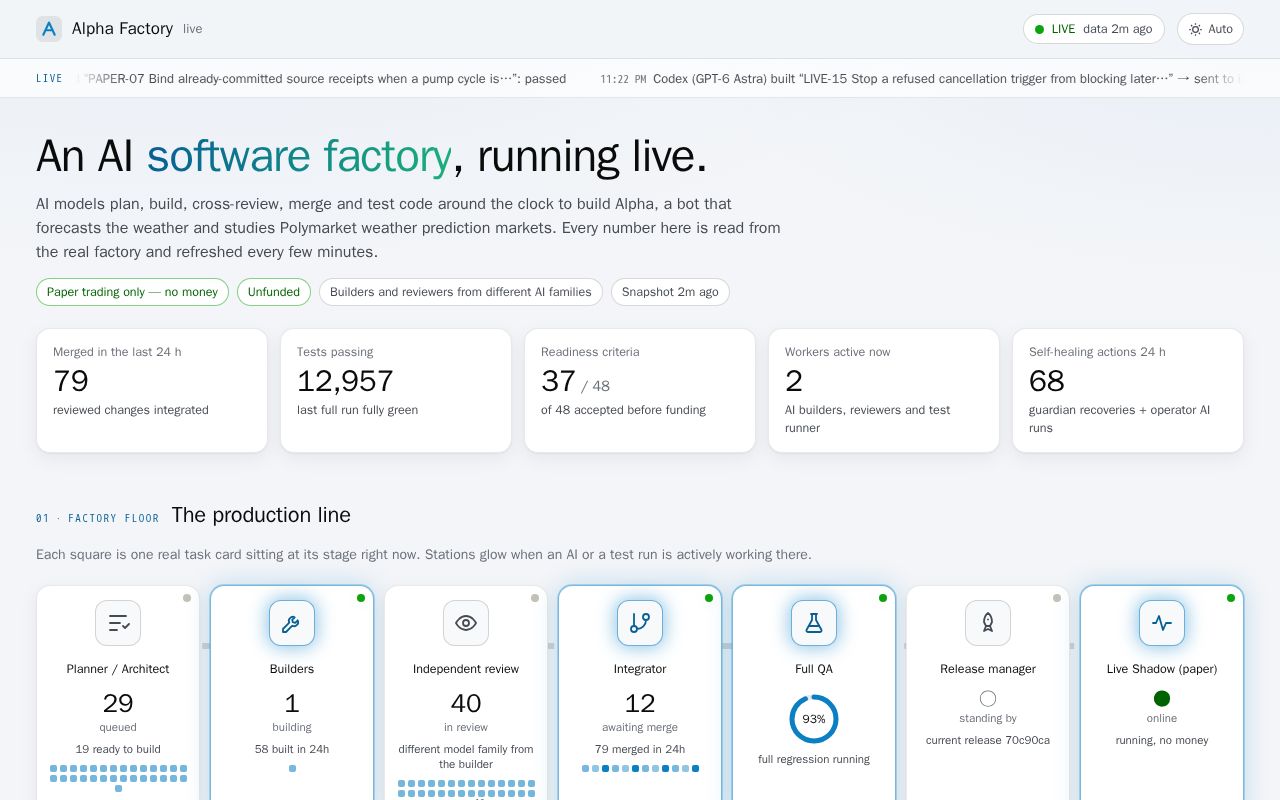Image resolution: width=1280 pixels, height=800 pixels.
Task: Toggle the Auto theme button
Action: pos(1210,29)
